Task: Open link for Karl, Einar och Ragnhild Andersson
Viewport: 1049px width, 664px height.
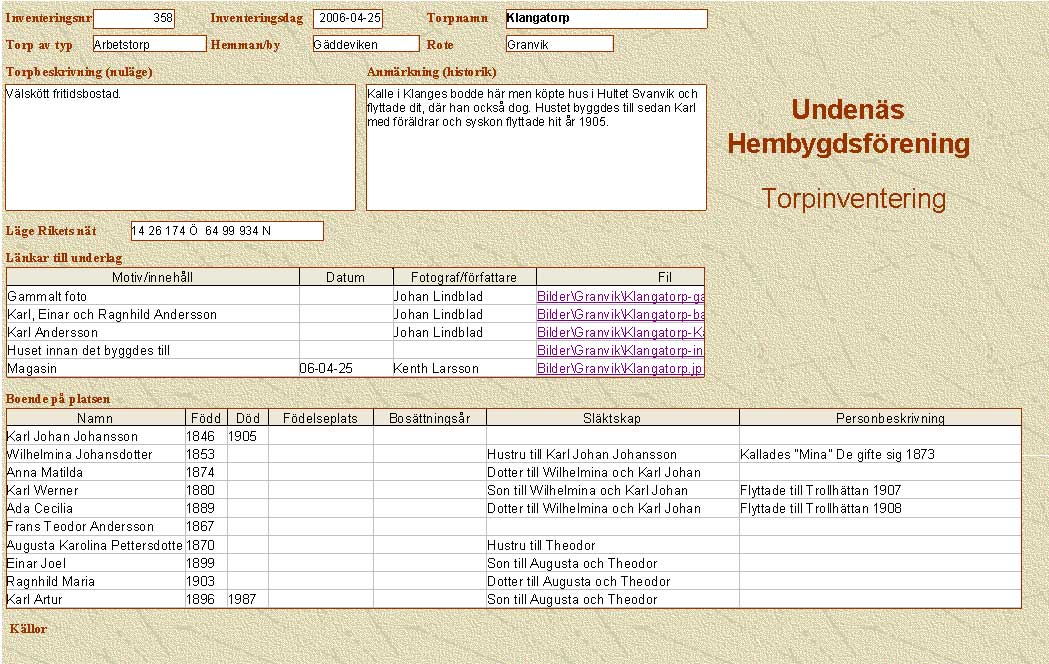Action: [x=620, y=315]
